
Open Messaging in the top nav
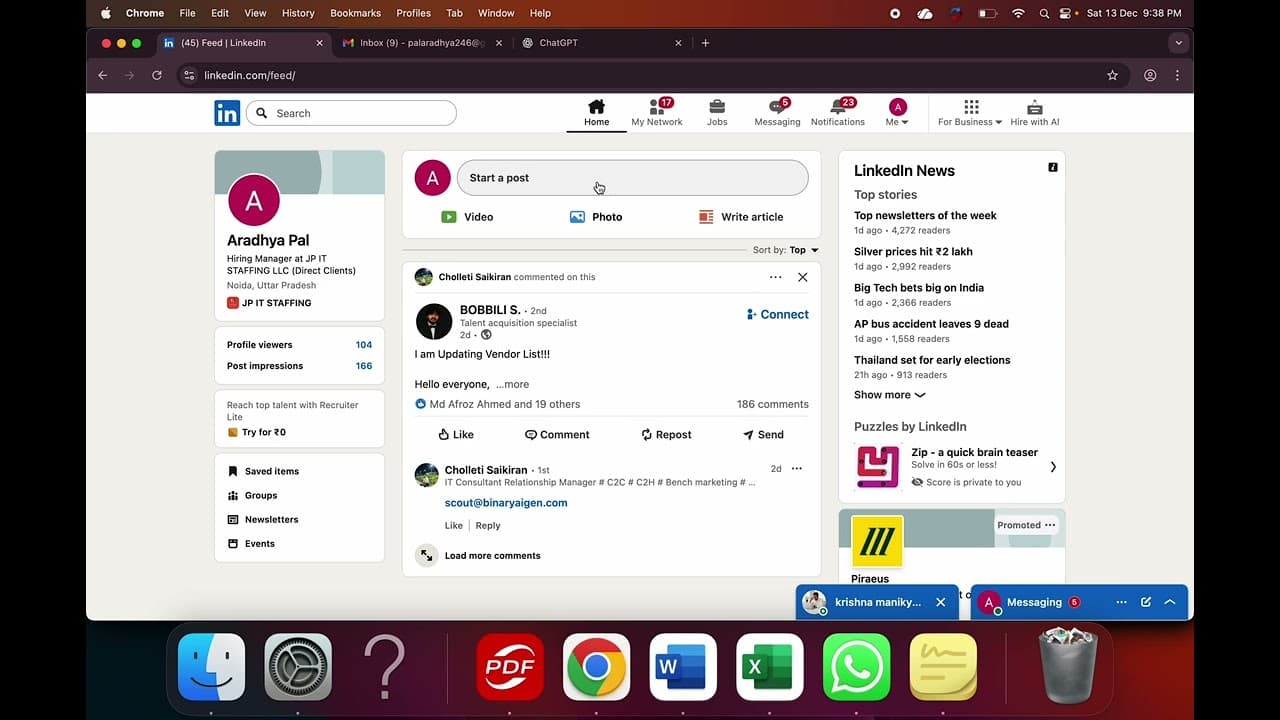[777, 113]
